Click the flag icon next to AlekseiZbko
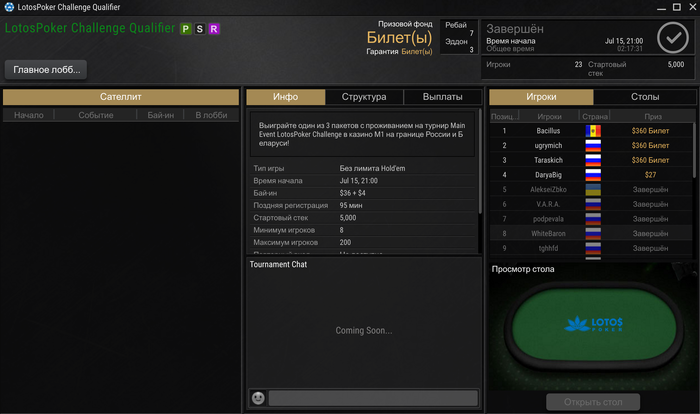Screen dimensions: 700x414 click(x=593, y=190)
